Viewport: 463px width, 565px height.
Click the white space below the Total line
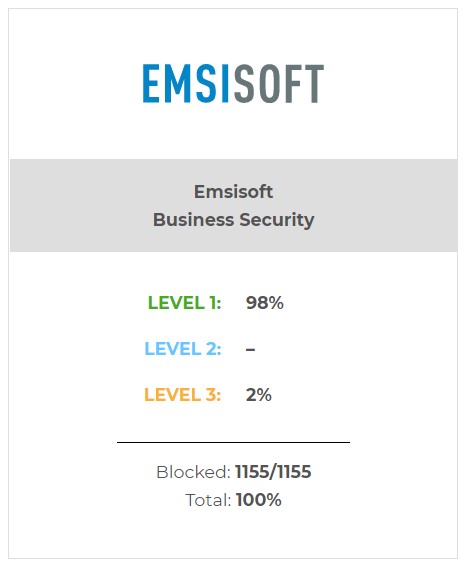coord(233,533)
